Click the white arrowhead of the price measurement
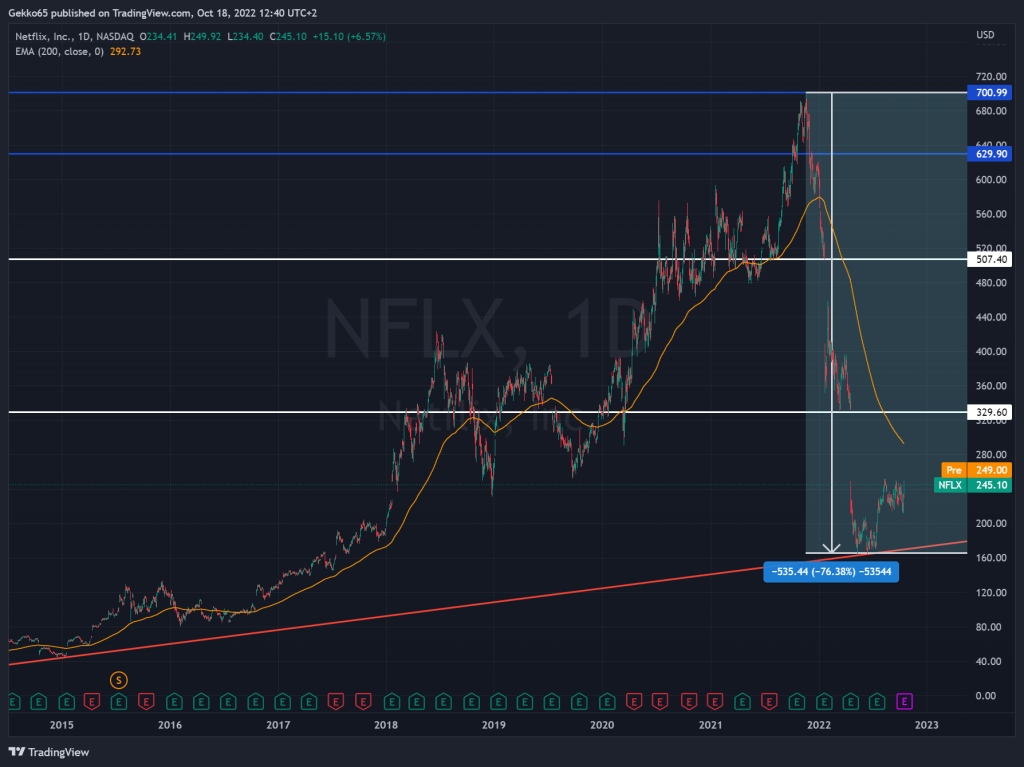Screen dimensions: 1024x767 pyautogui.click(x=831, y=548)
